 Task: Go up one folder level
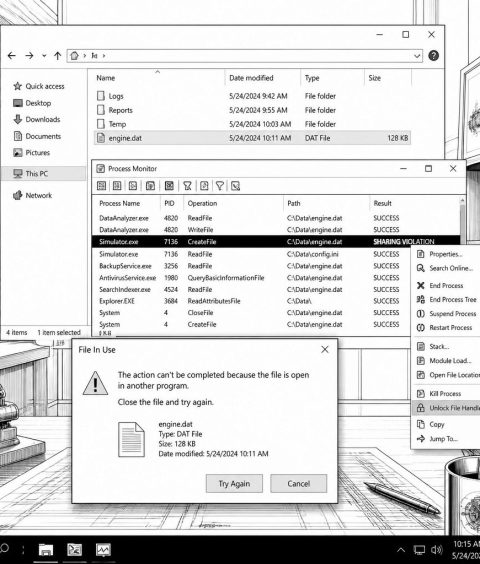[58, 56]
